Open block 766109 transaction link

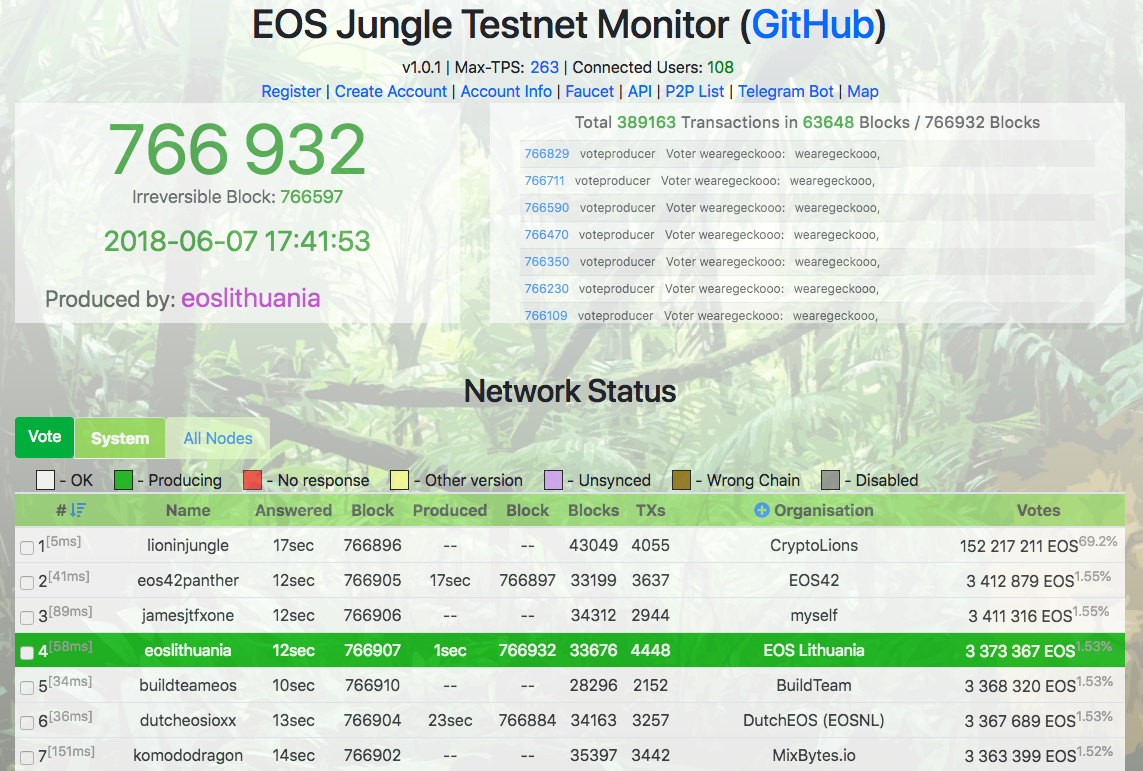(546, 316)
